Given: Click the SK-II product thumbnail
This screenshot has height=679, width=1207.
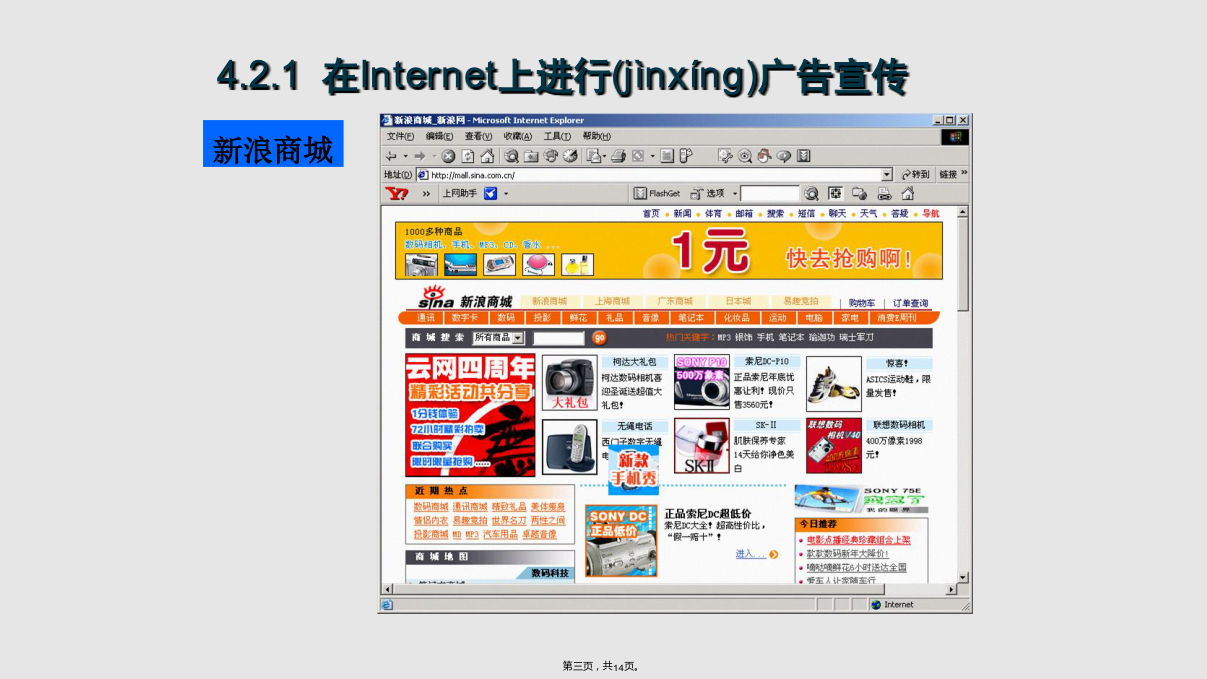Looking at the screenshot, I should coord(701,446).
